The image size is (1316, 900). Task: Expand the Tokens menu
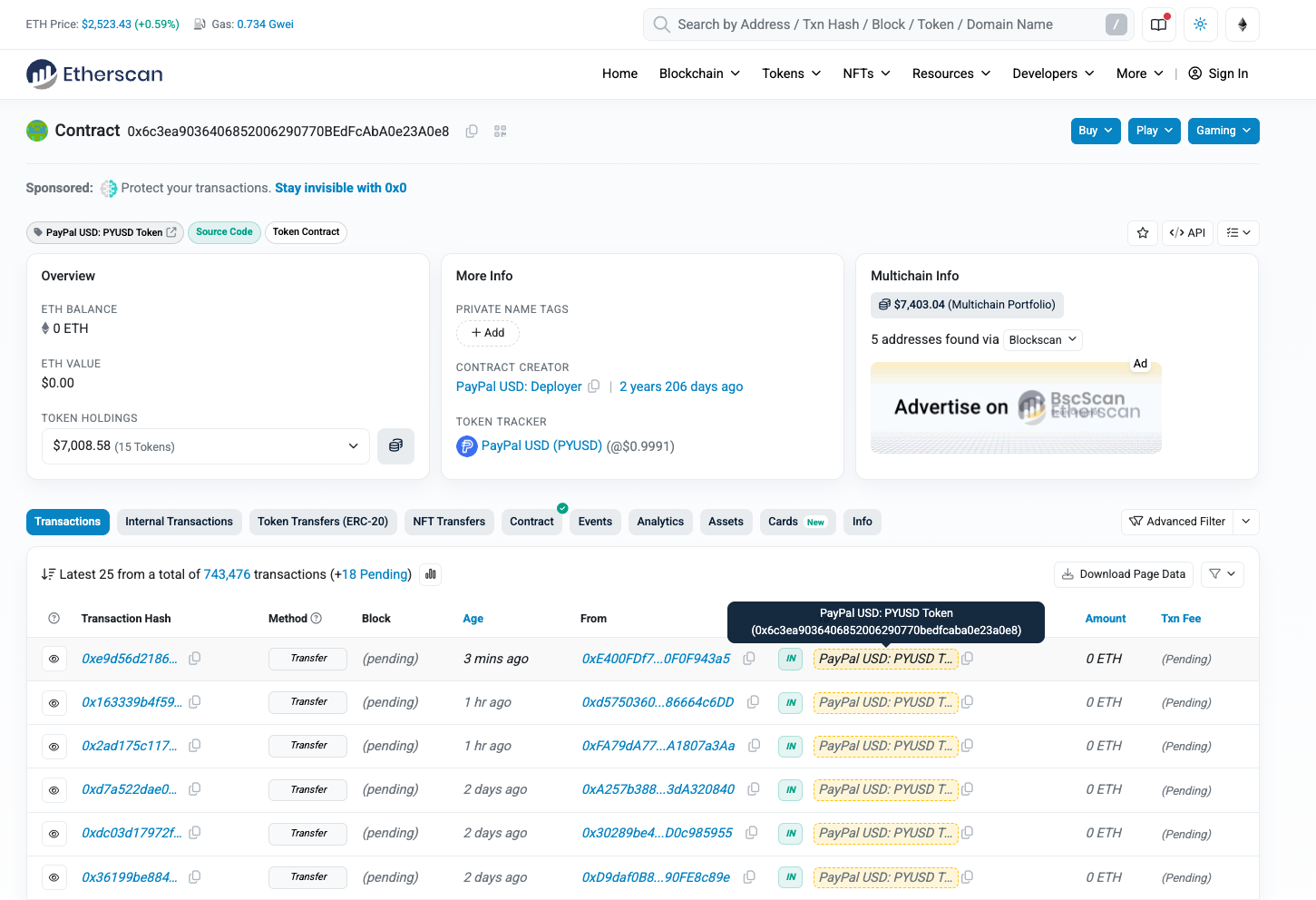point(791,73)
